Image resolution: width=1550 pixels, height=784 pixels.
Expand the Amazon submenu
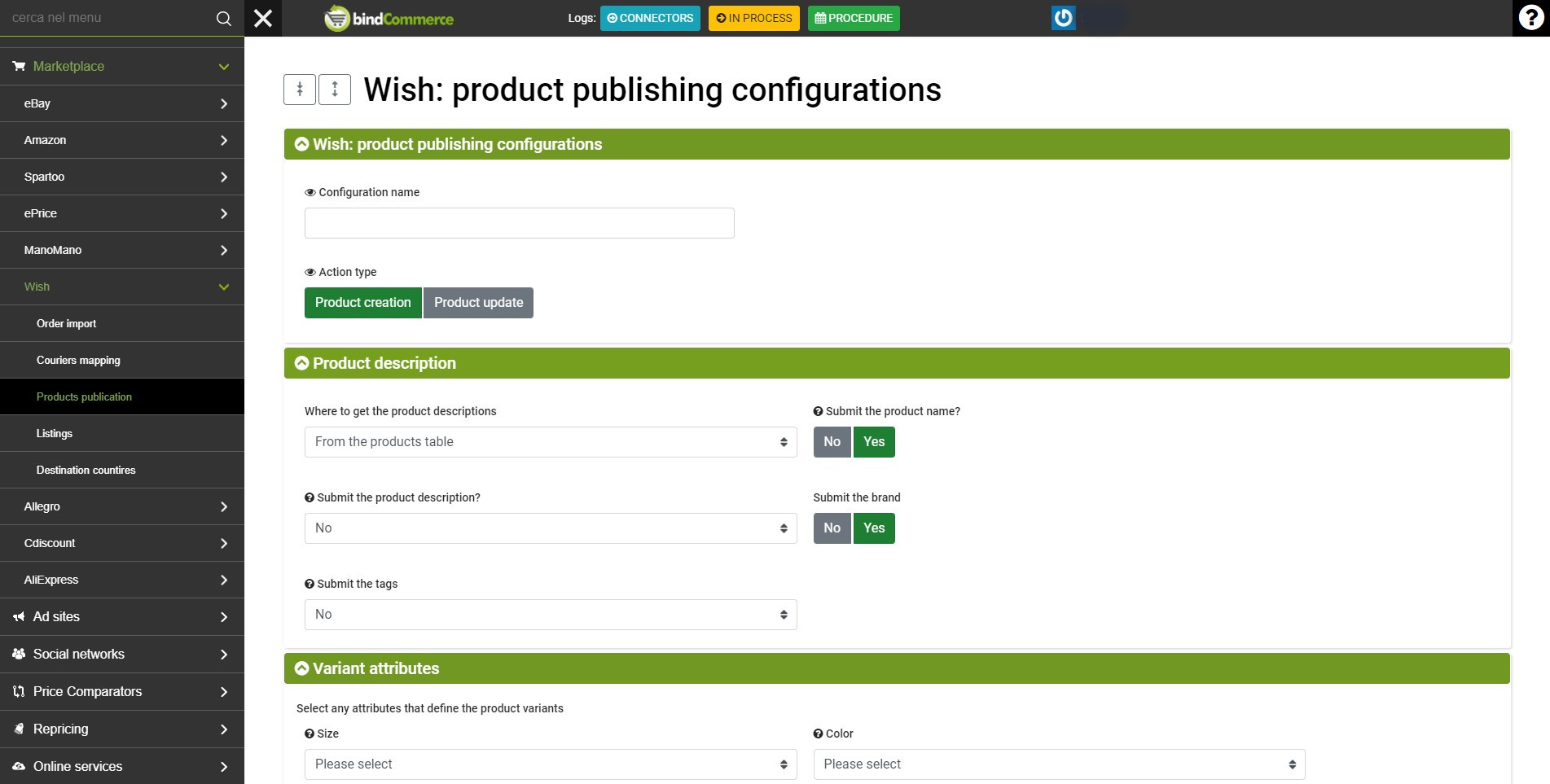(x=122, y=140)
